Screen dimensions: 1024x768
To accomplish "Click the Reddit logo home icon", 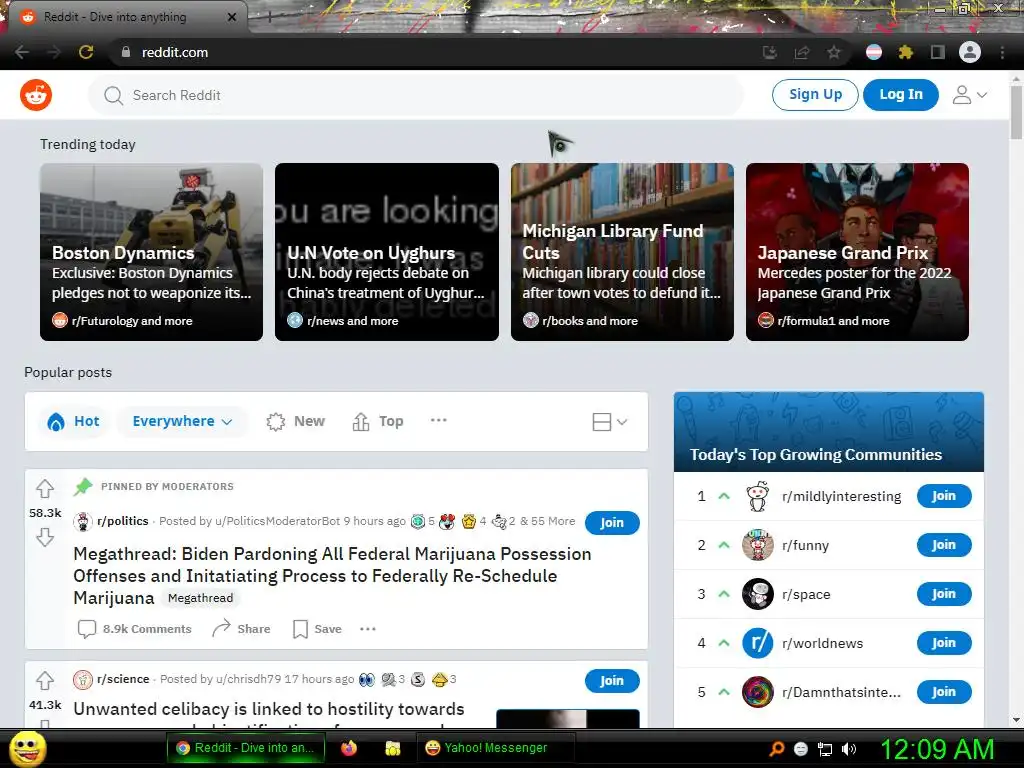I will (x=36, y=95).
